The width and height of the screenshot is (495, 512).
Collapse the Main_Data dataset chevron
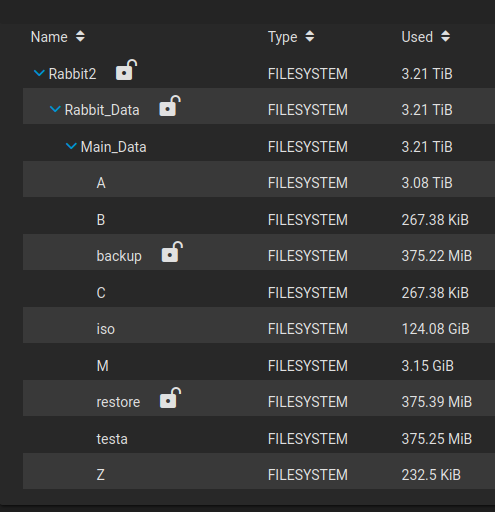(71, 146)
